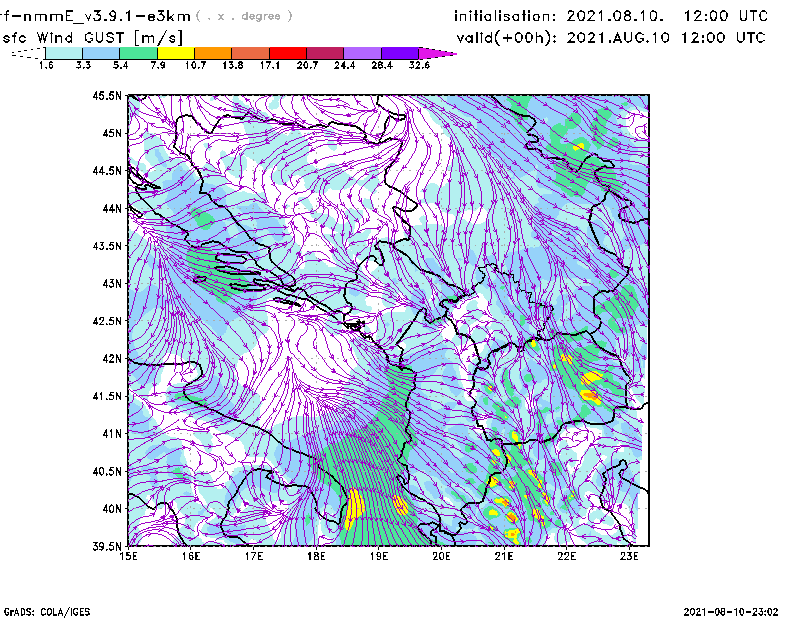Click the '15E' longitude label
Screen dimensions: 800x618
129,556
